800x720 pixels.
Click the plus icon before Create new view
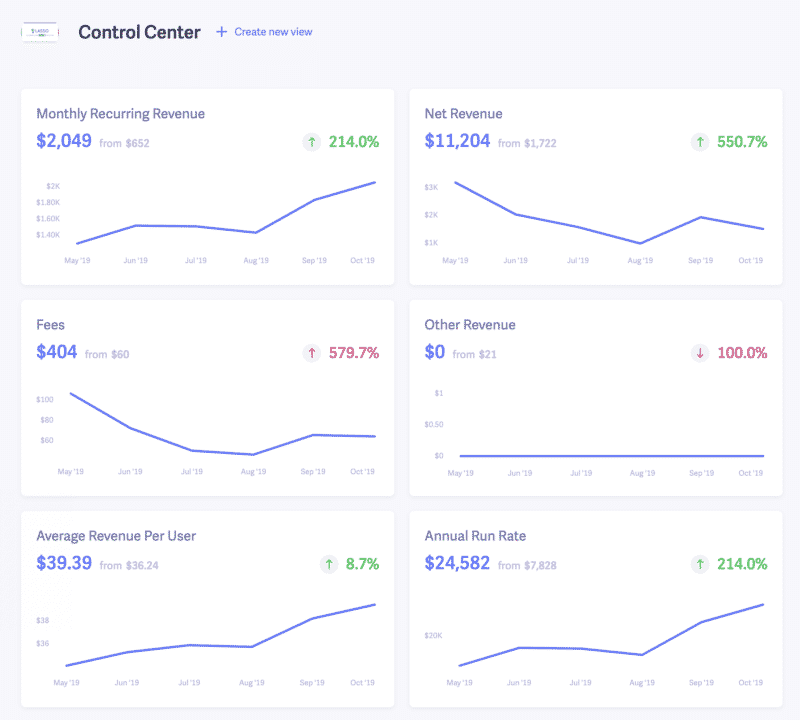(x=221, y=32)
